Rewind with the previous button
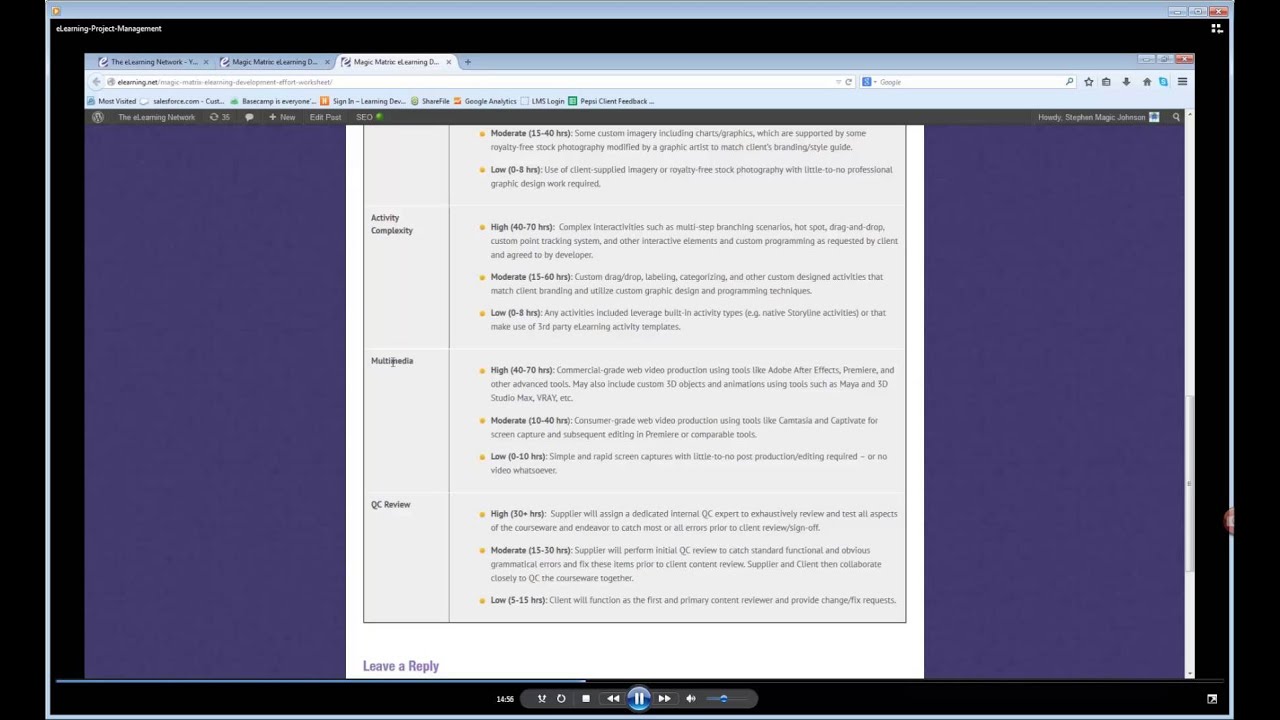This screenshot has width=1280, height=720. 613,699
